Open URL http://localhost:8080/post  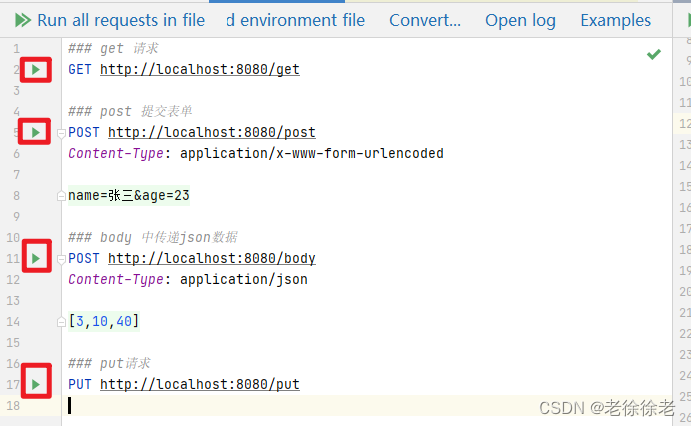point(212,132)
